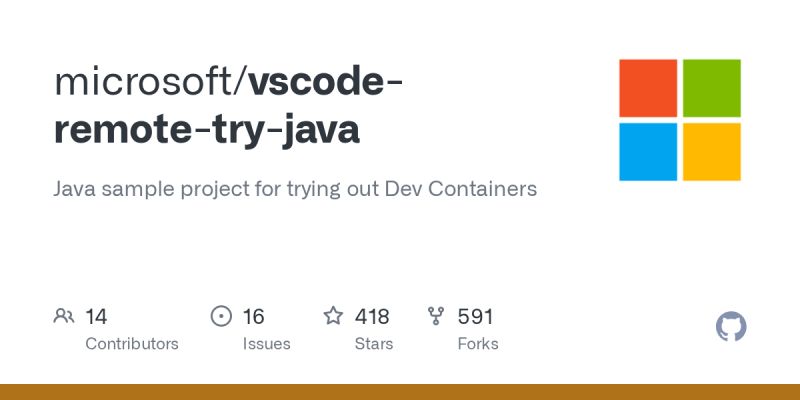Viewport: 800px width, 400px height.
Task: Click the 418 stars count
Action: point(372,316)
